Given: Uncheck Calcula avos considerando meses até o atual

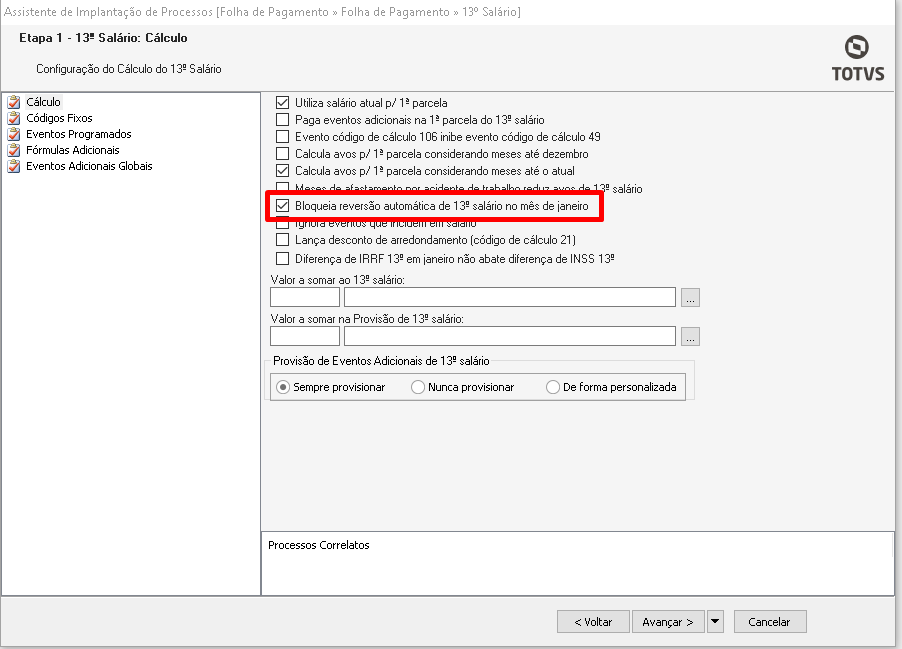Looking at the screenshot, I should (282, 171).
